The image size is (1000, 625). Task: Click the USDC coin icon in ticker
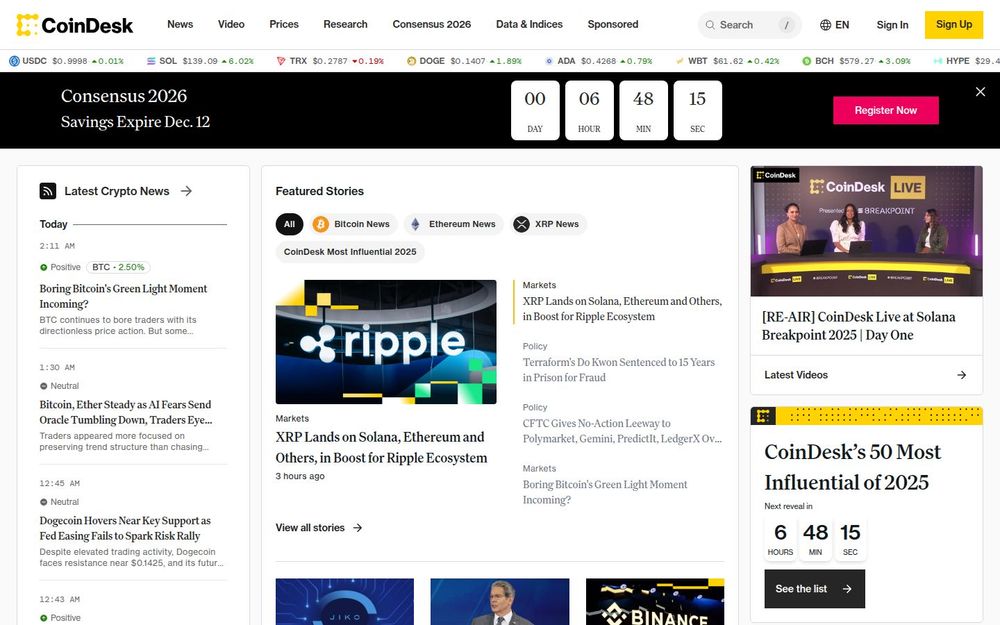[x=14, y=61]
